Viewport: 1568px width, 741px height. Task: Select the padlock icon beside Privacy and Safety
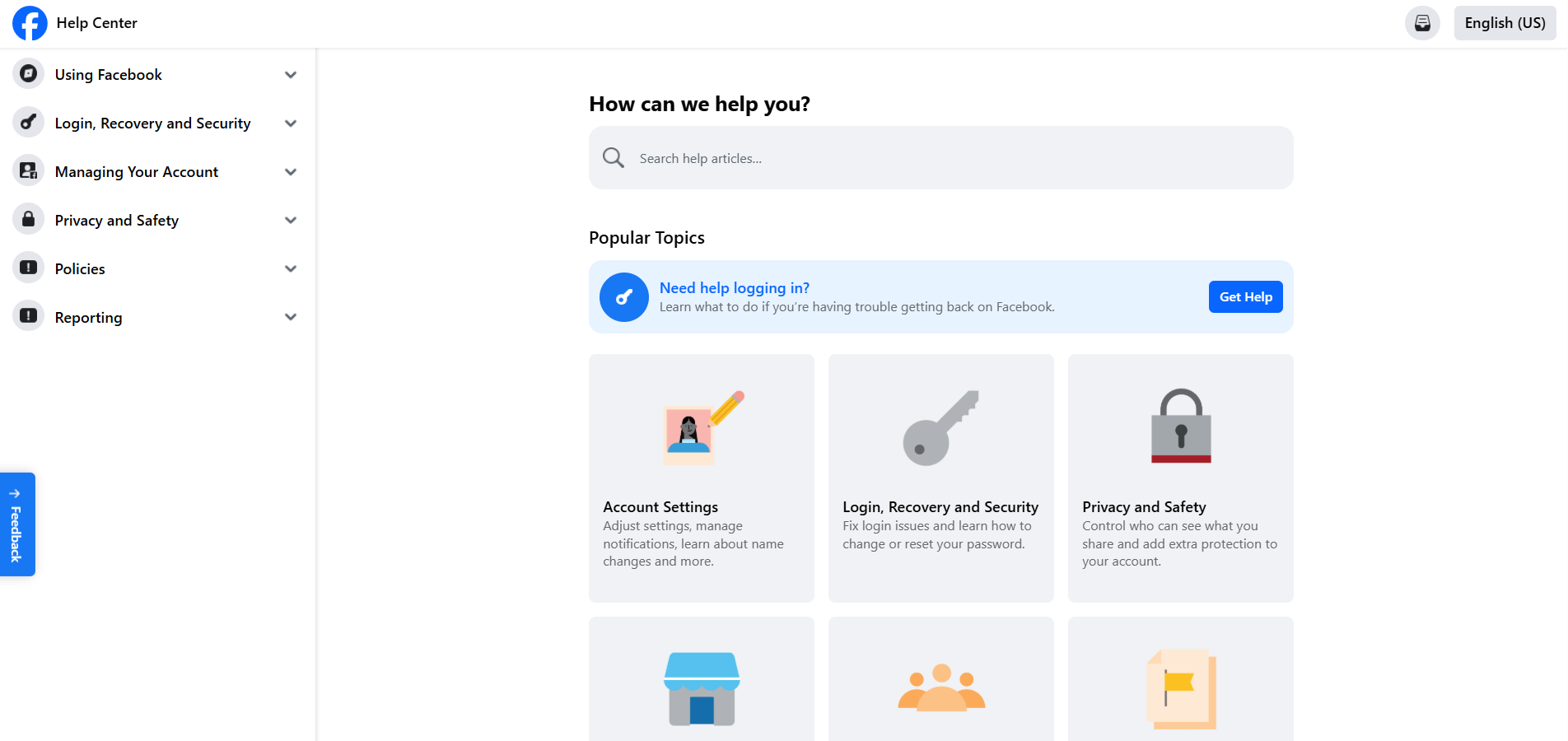(28, 219)
